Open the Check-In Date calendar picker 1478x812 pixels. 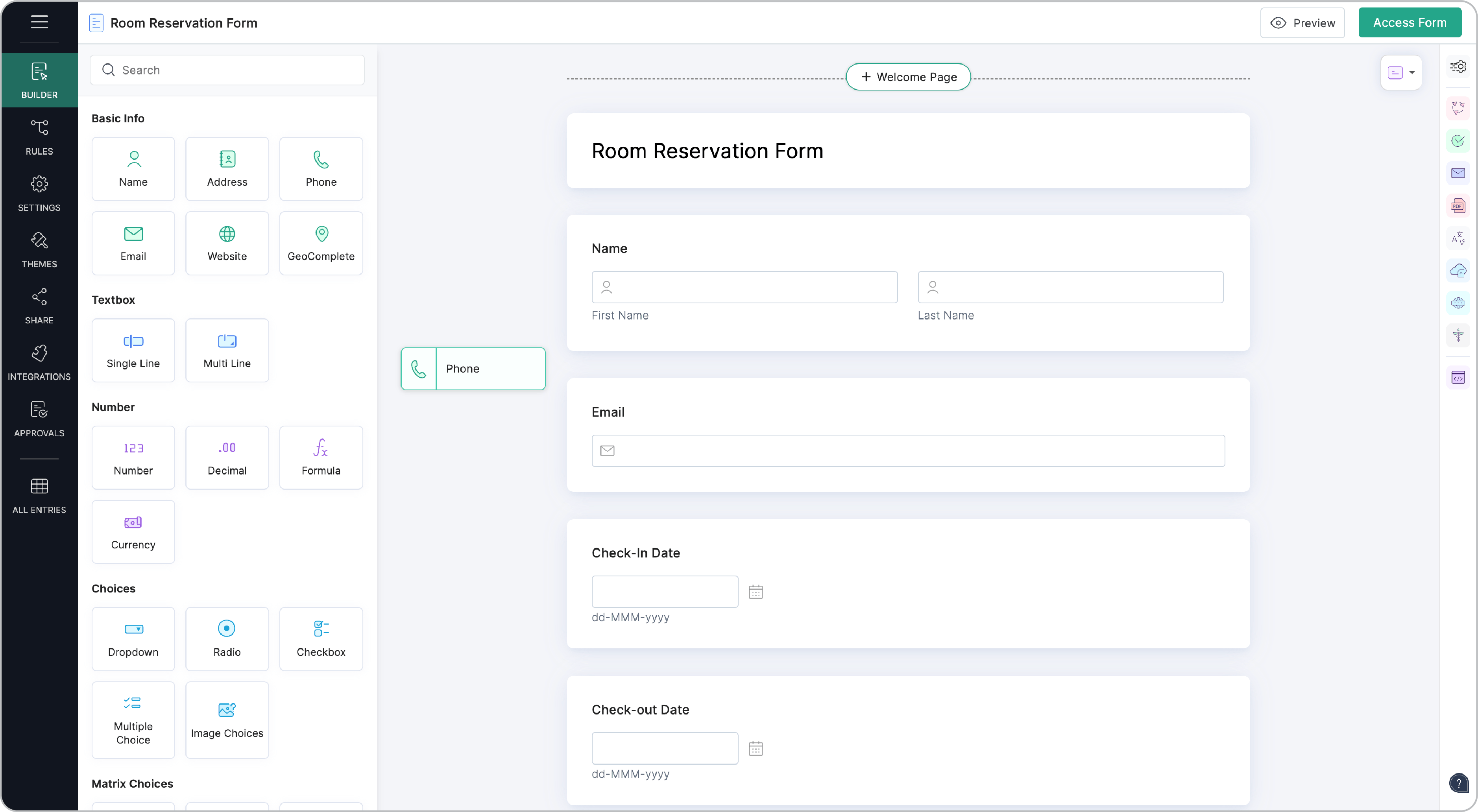756,592
